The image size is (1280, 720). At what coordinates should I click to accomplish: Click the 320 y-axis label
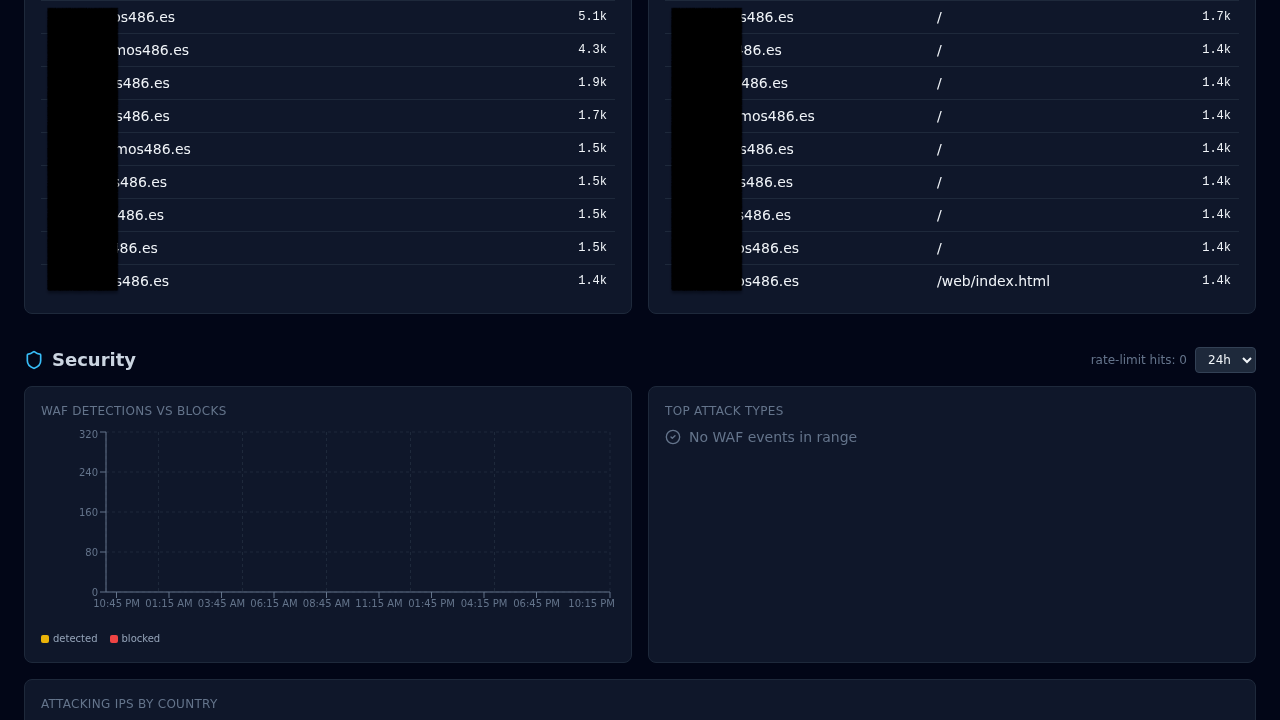click(x=89, y=434)
